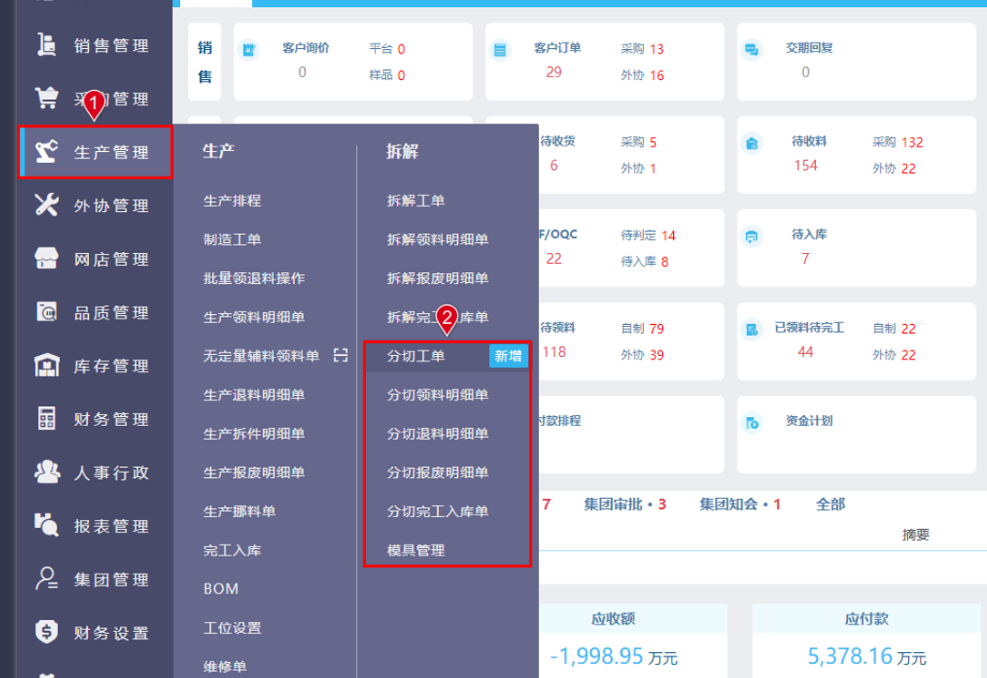Open the BOM menu entry

click(221, 589)
